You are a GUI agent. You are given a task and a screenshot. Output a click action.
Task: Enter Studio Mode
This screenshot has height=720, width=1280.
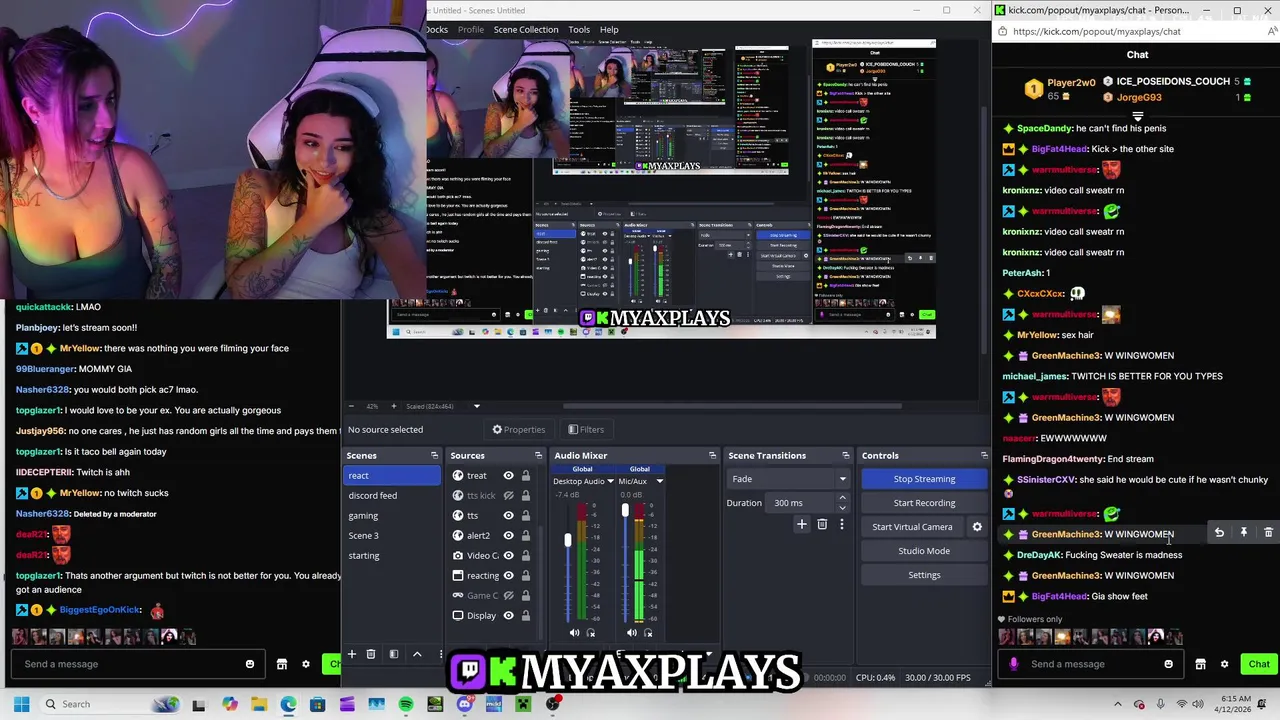(924, 551)
